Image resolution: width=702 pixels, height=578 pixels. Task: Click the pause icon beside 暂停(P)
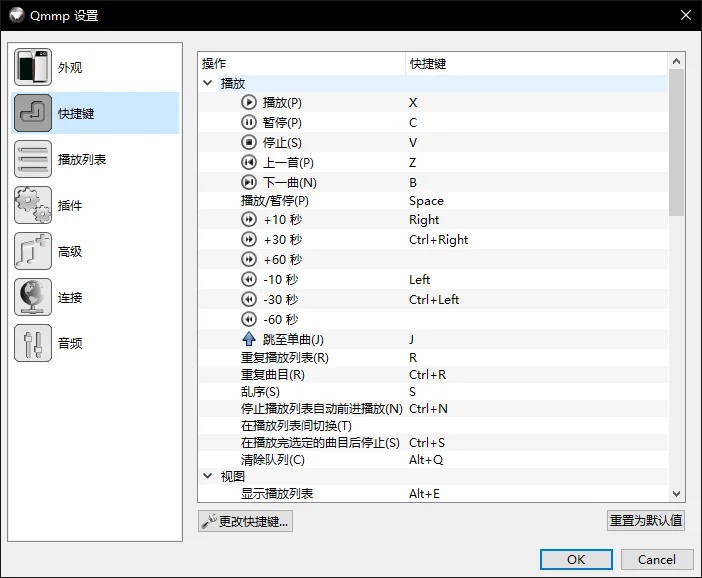pos(249,122)
